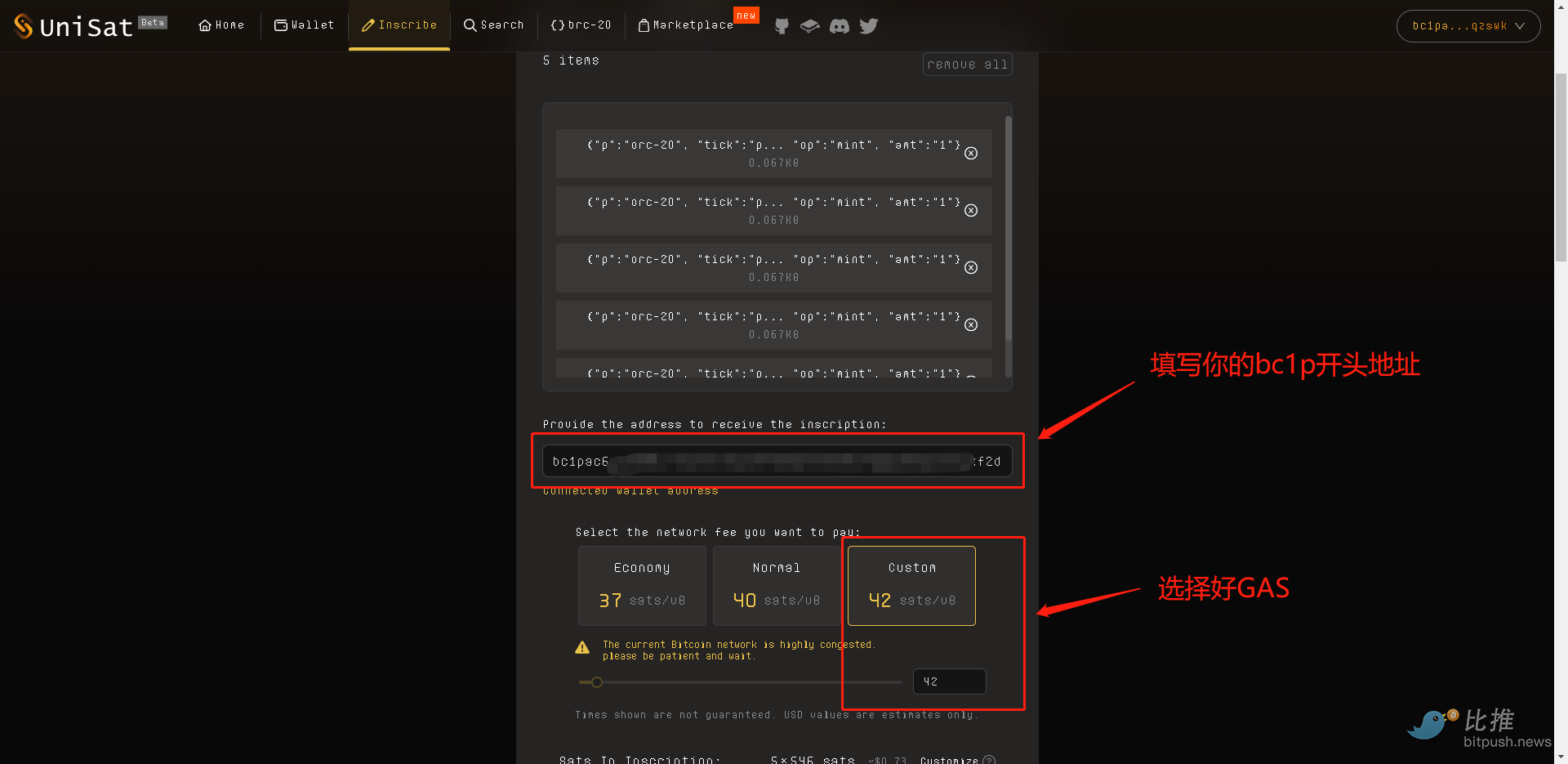Click the page vertical scrollbar thumb
Screen dimensions: 1568x764
pos(1561,168)
